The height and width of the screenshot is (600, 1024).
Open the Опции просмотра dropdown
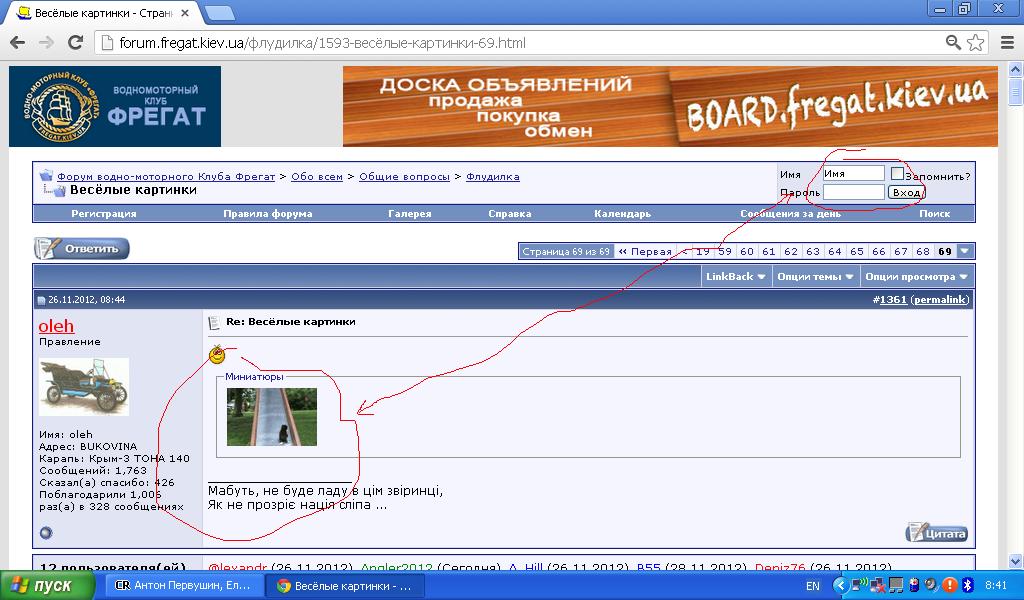[916, 276]
